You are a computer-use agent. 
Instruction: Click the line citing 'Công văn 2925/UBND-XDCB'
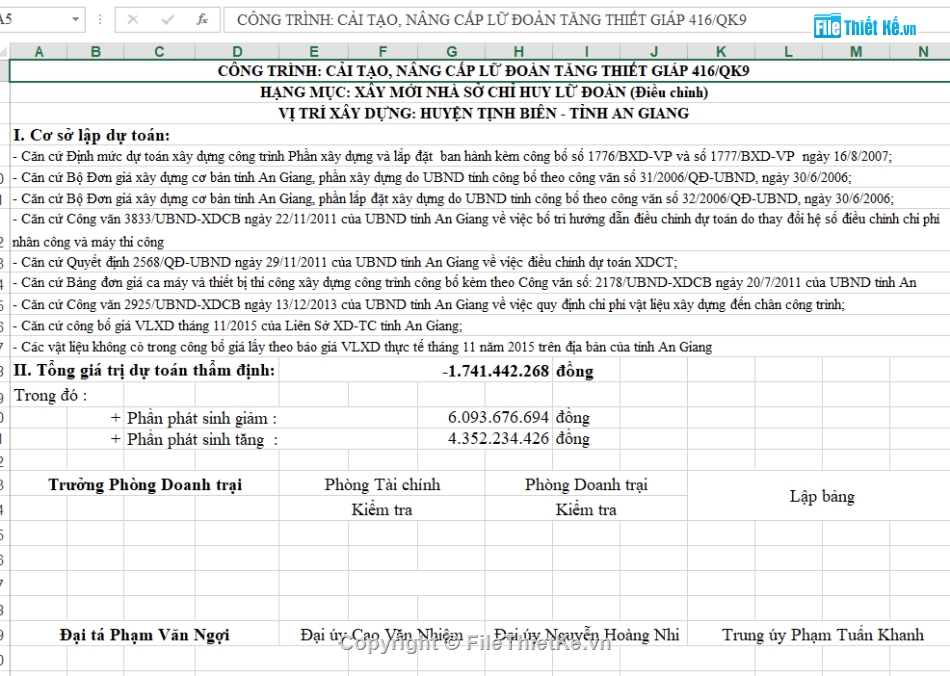tap(428, 304)
